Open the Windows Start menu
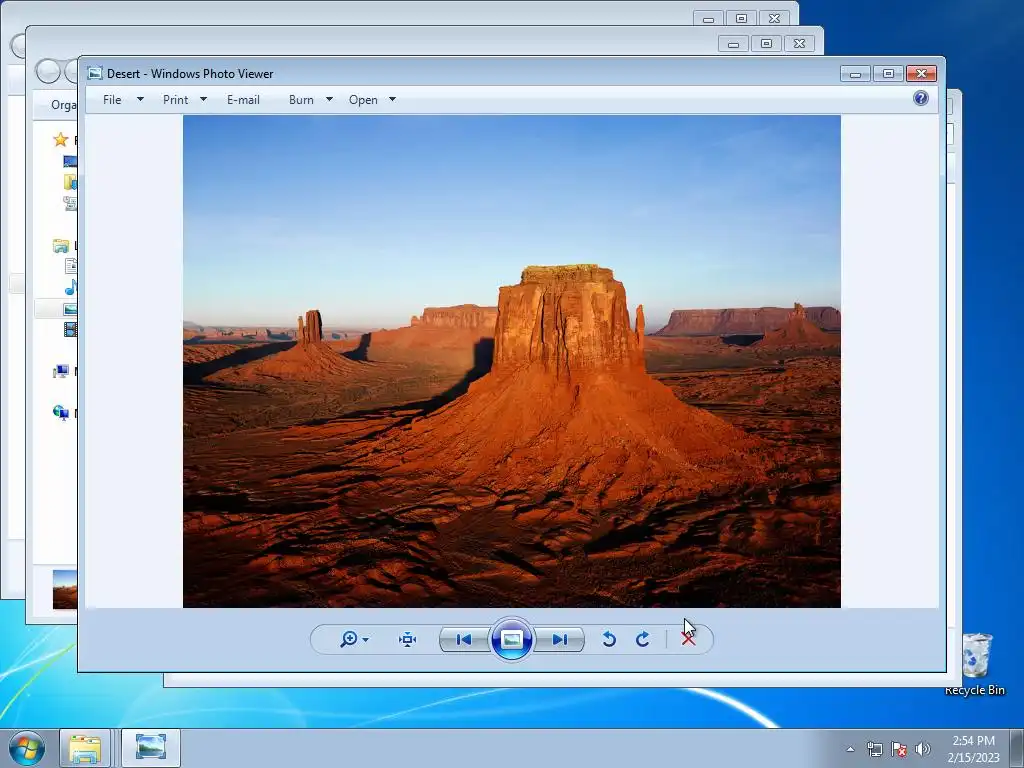Viewport: 1024px width, 768px height. 27,748
